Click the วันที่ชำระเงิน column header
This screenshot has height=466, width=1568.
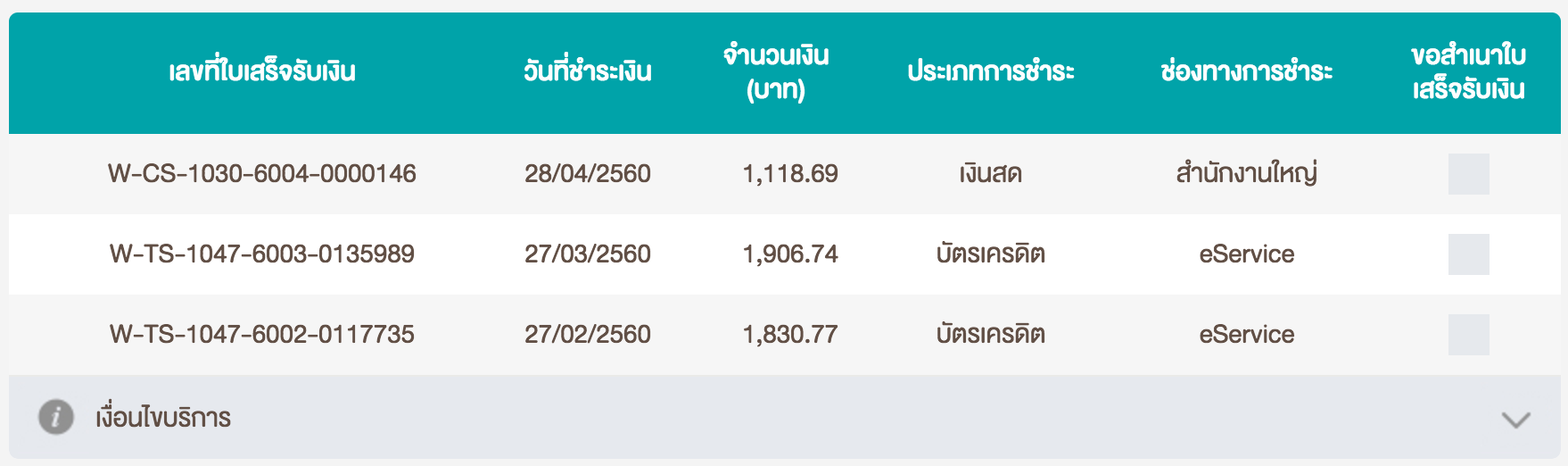point(588,71)
